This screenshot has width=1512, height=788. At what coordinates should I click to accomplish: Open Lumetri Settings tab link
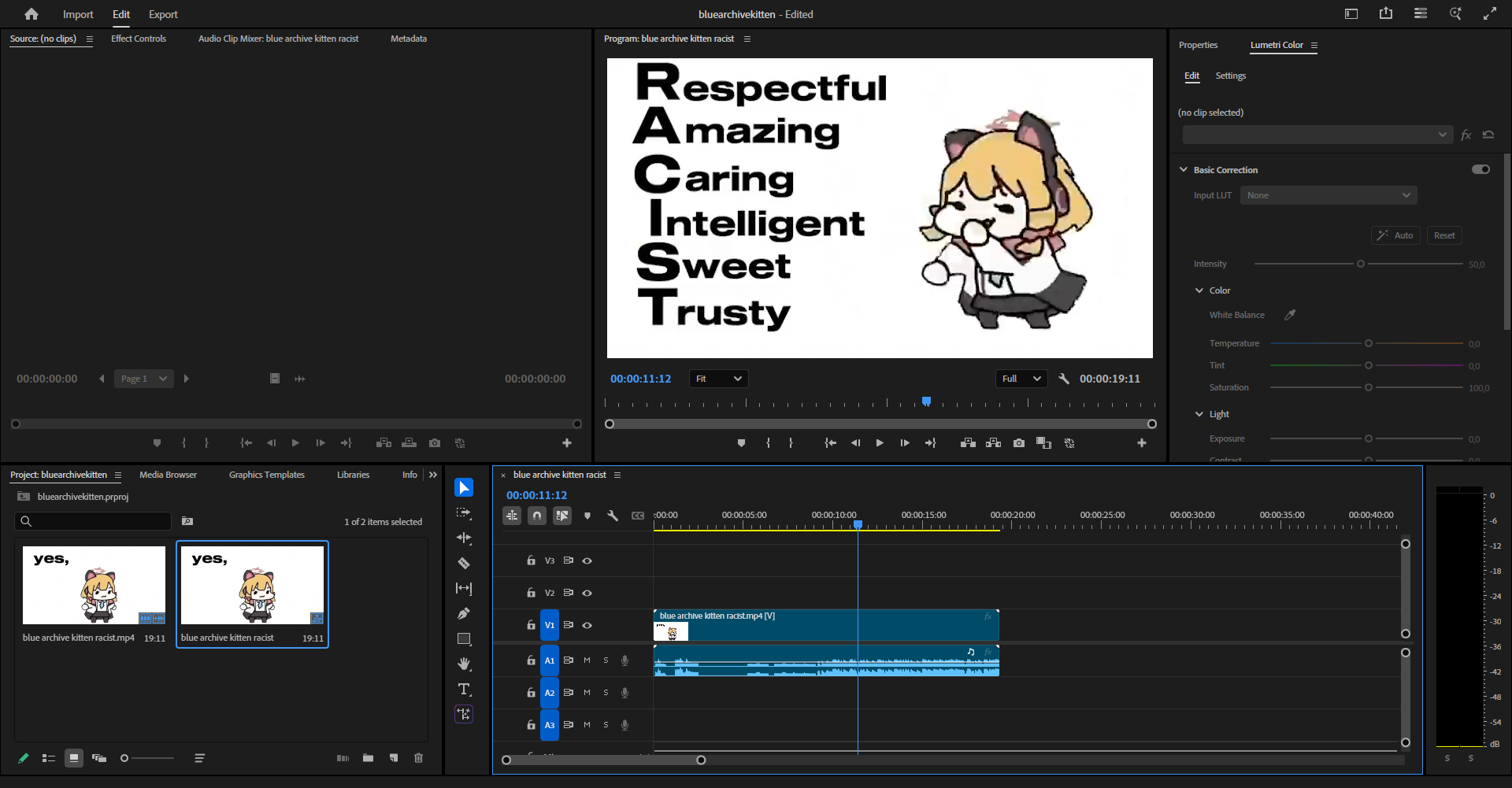(x=1230, y=76)
